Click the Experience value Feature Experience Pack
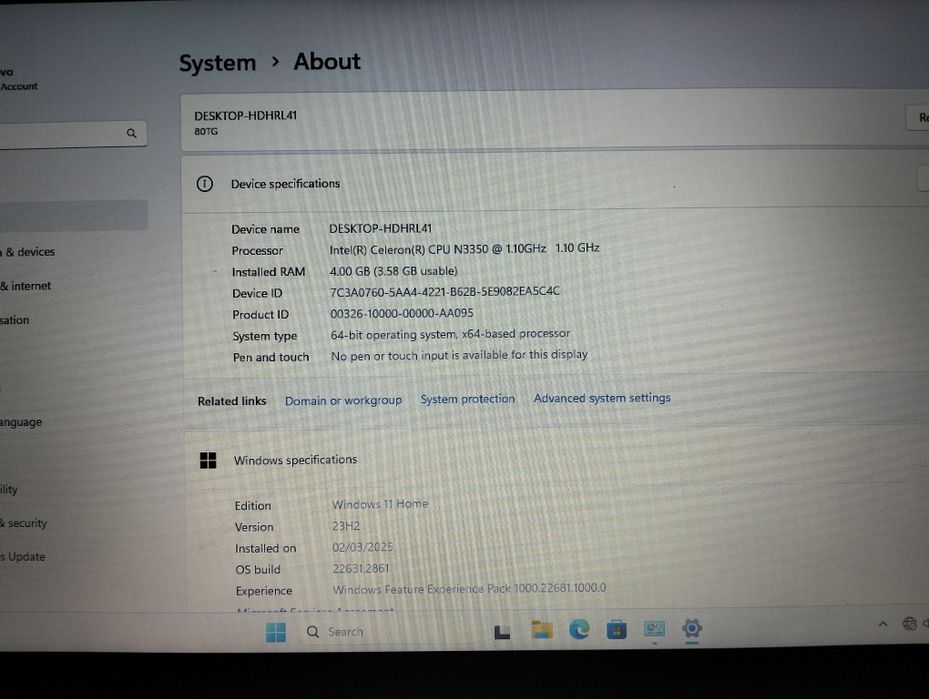The height and width of the screenshot is (699, 929). pos(469,589)
